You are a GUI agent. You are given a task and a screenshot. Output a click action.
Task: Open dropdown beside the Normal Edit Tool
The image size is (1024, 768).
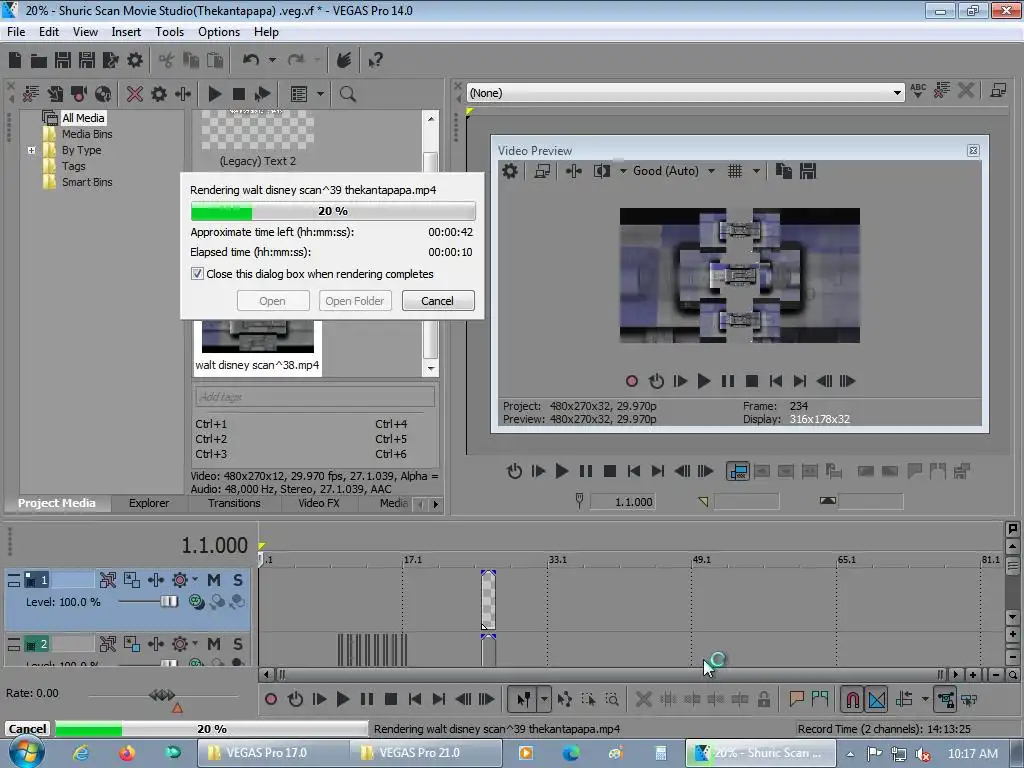coord(545,699)
